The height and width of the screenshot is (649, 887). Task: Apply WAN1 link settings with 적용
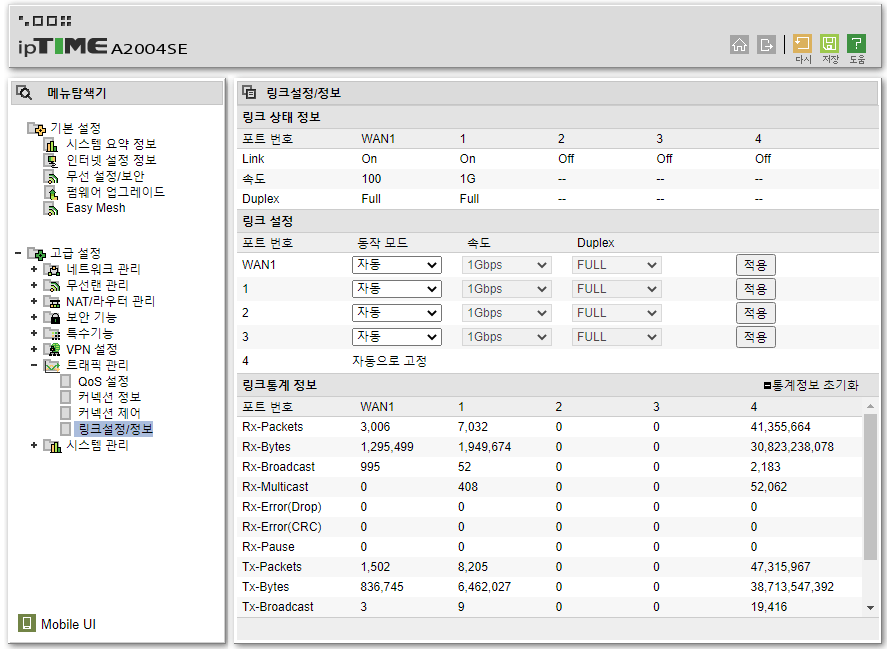[x=755, y=265]
